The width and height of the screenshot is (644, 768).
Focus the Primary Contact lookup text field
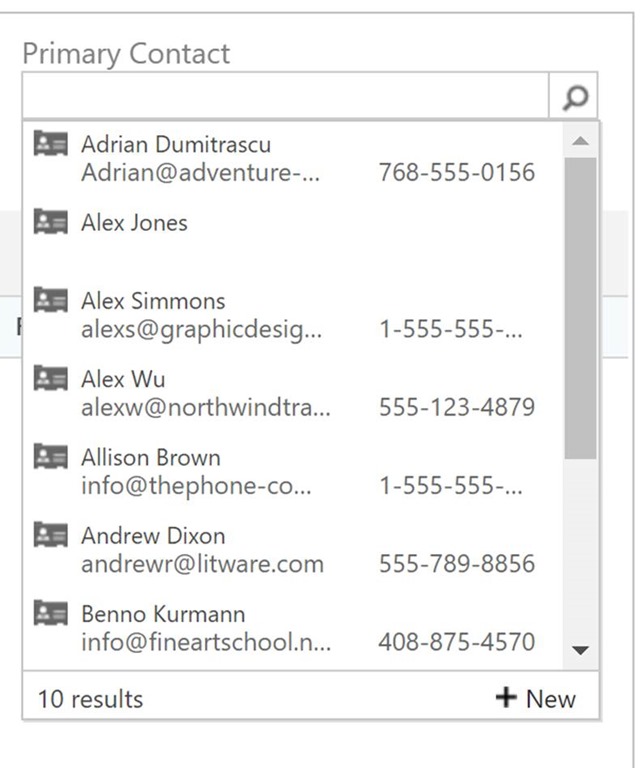point(285,97)
